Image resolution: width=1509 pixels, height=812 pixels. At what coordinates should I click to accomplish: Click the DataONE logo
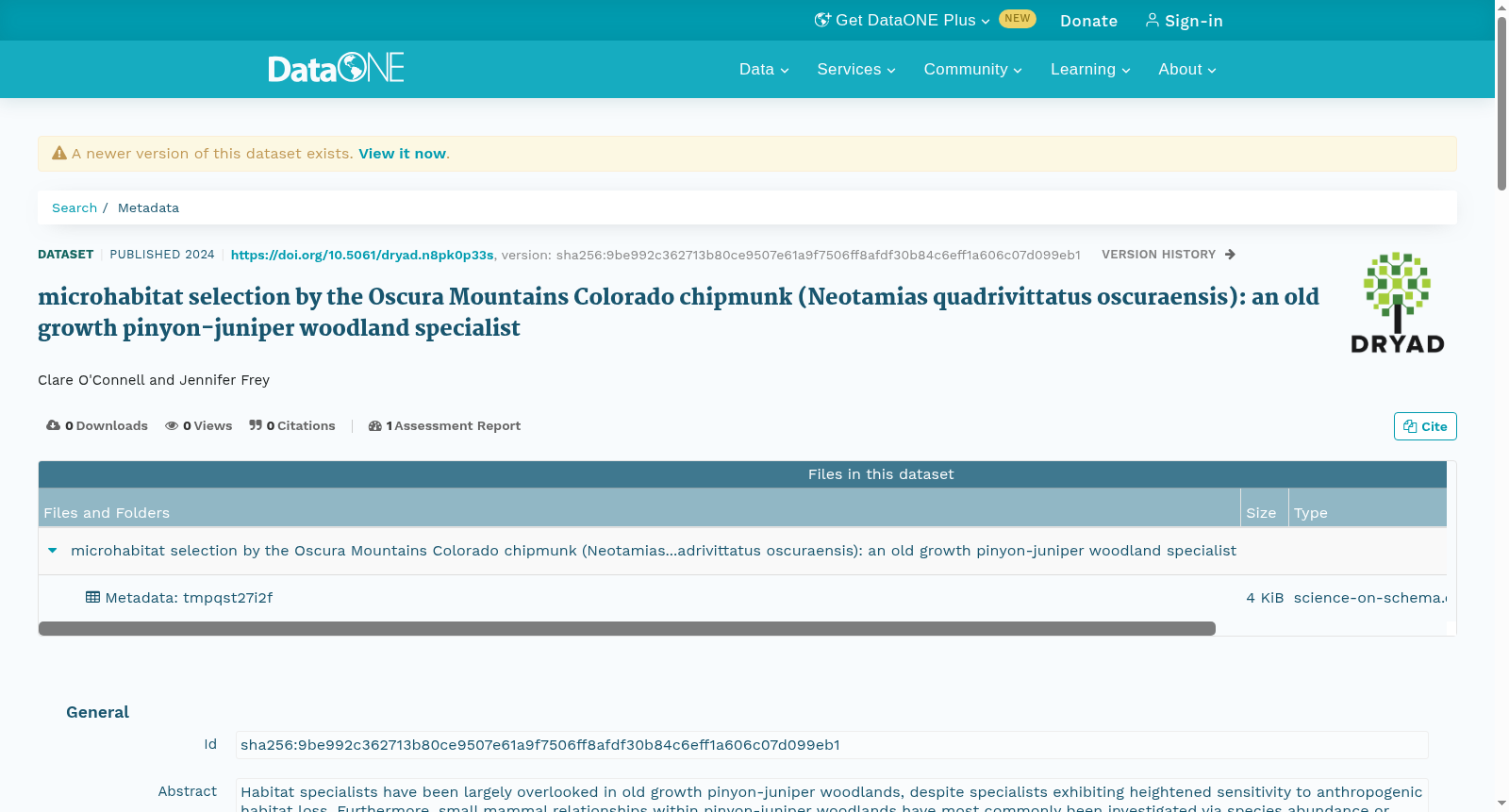[x=336, y=68]
